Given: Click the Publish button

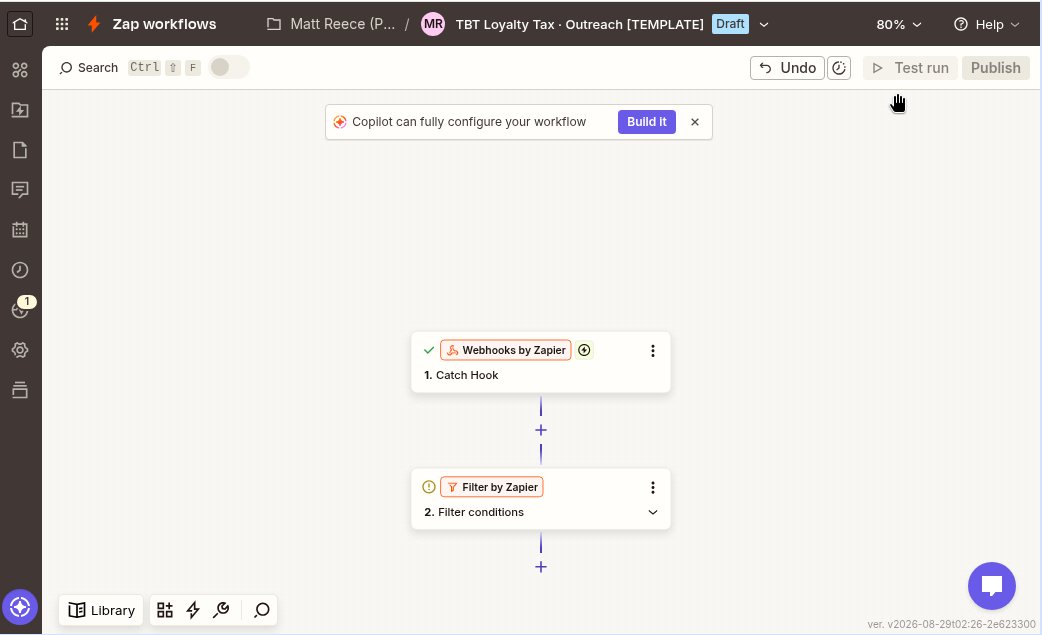Looking at the screenshot, I should point(995,68).
